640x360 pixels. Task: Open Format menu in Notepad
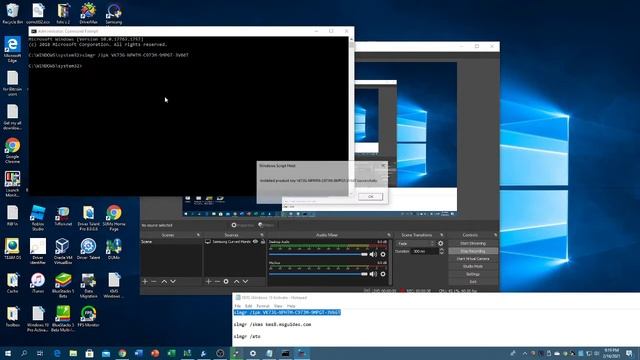tap(263, 306)
